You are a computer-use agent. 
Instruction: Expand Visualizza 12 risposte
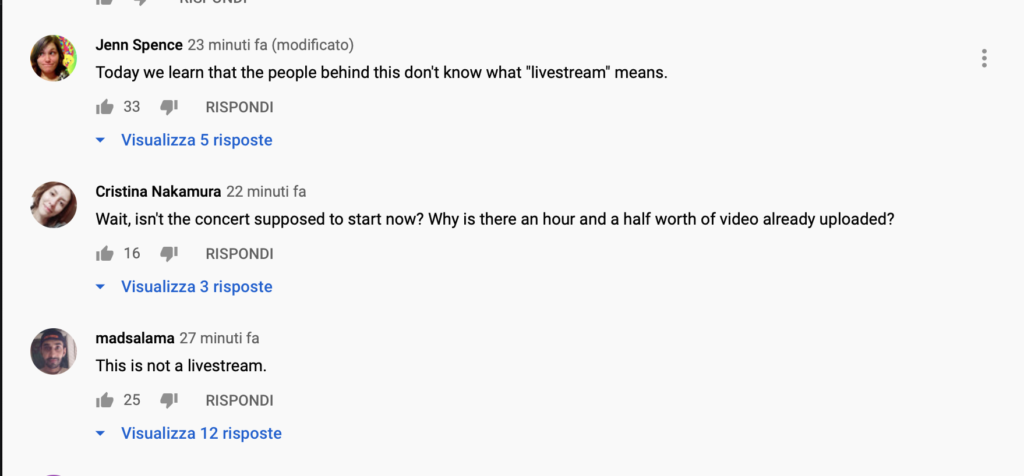(189, 434)
